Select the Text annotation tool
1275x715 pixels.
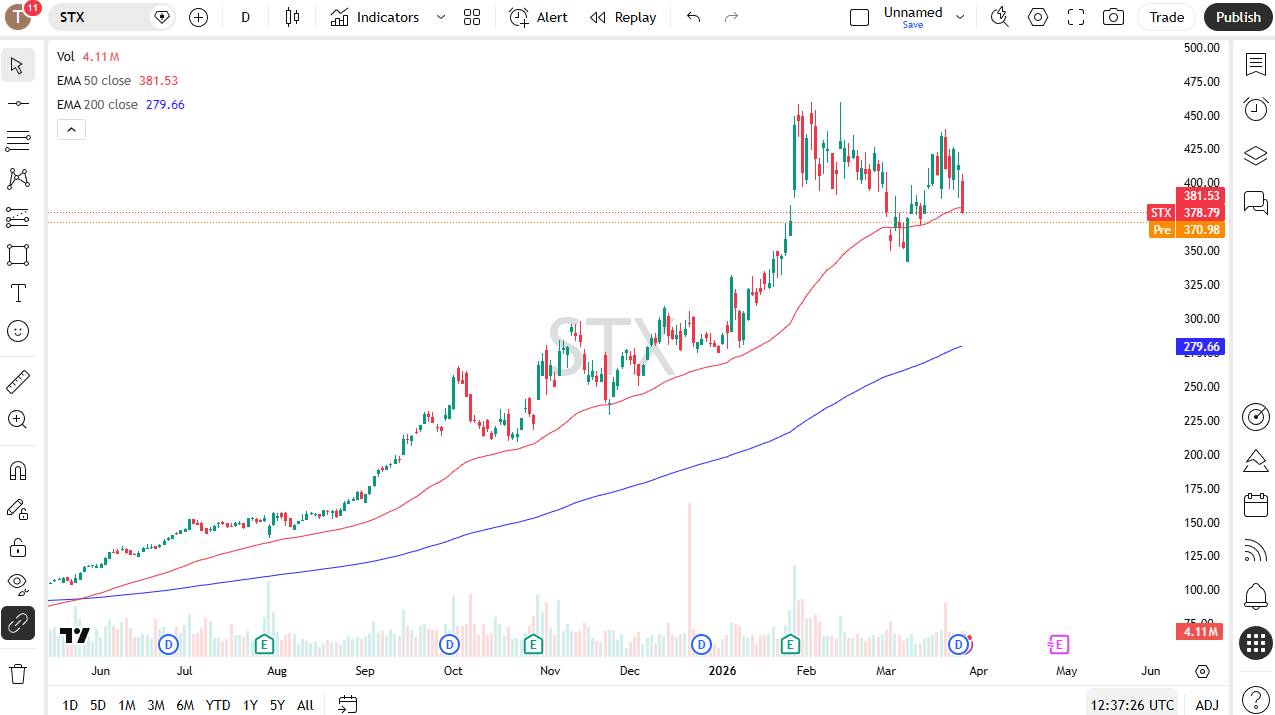(x=17, y=293)
